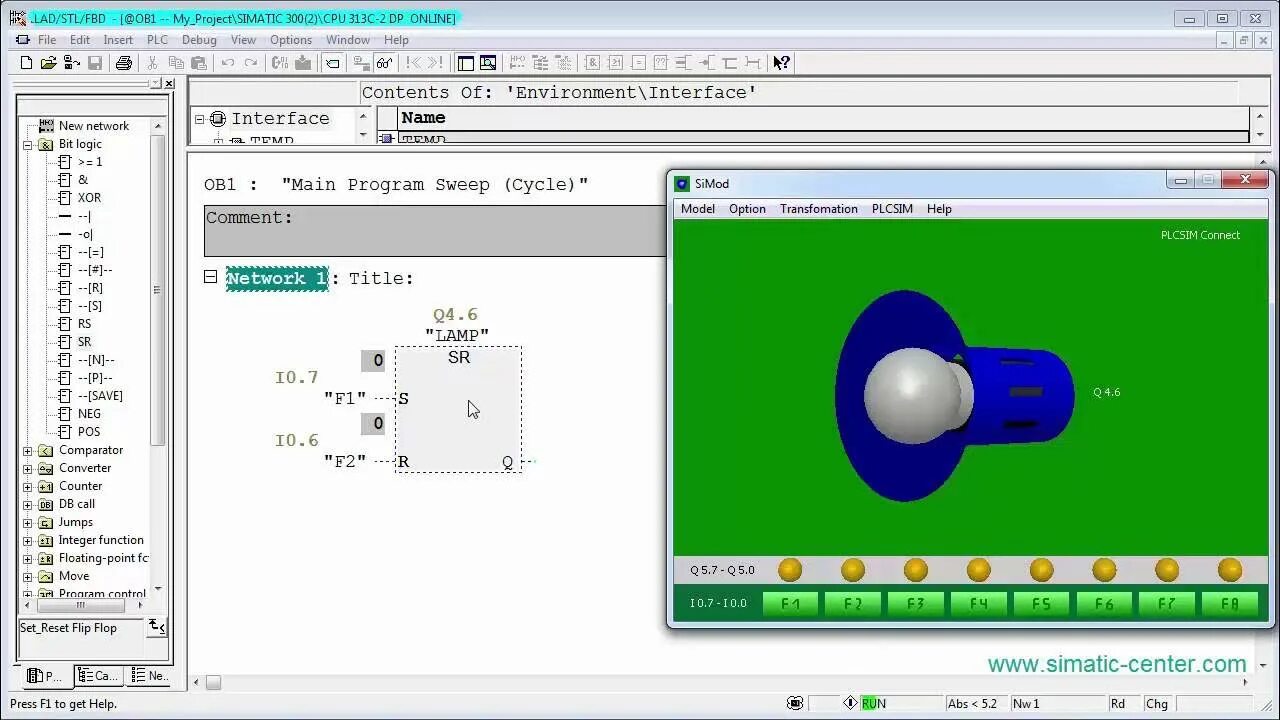The height and width of the screenshot is (720, 1280).
Task: Open the File menu
Action: (x=47, y=40)
